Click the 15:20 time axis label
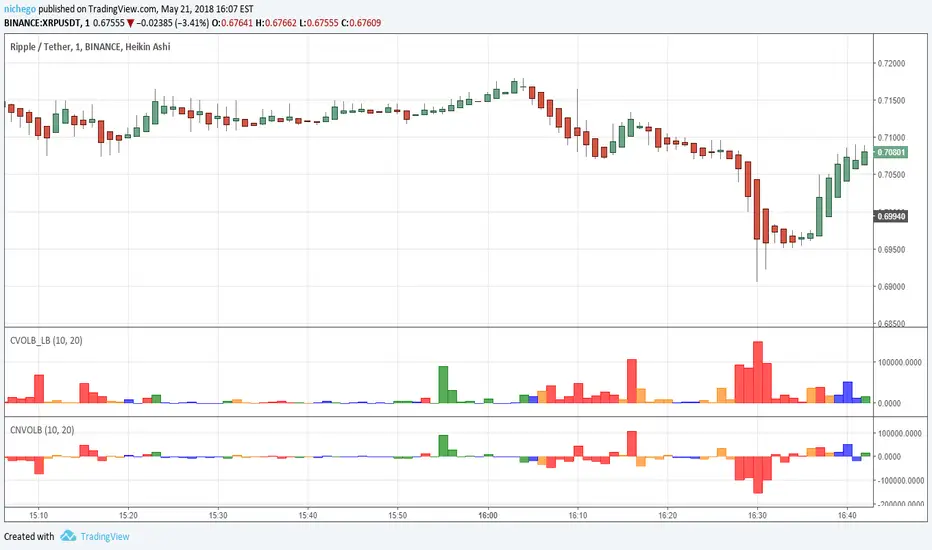The height and width of the screenshot is (550, 932). [x=128, y=515]
